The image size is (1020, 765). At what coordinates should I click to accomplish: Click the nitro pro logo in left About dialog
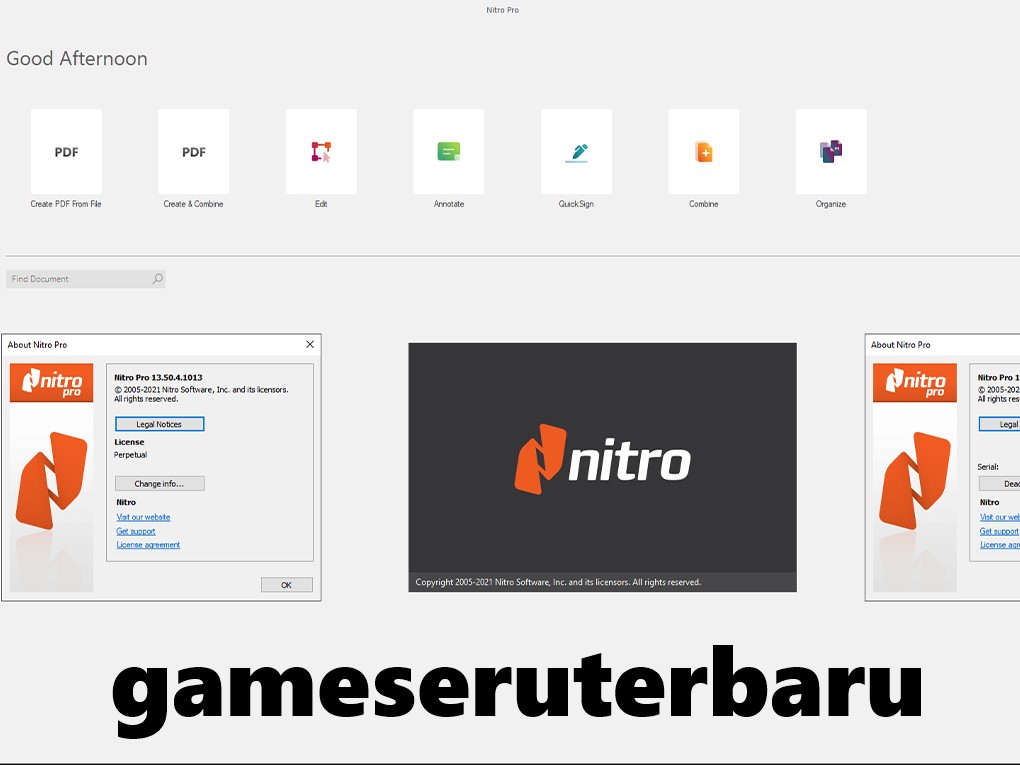click(x=51, y=382)
